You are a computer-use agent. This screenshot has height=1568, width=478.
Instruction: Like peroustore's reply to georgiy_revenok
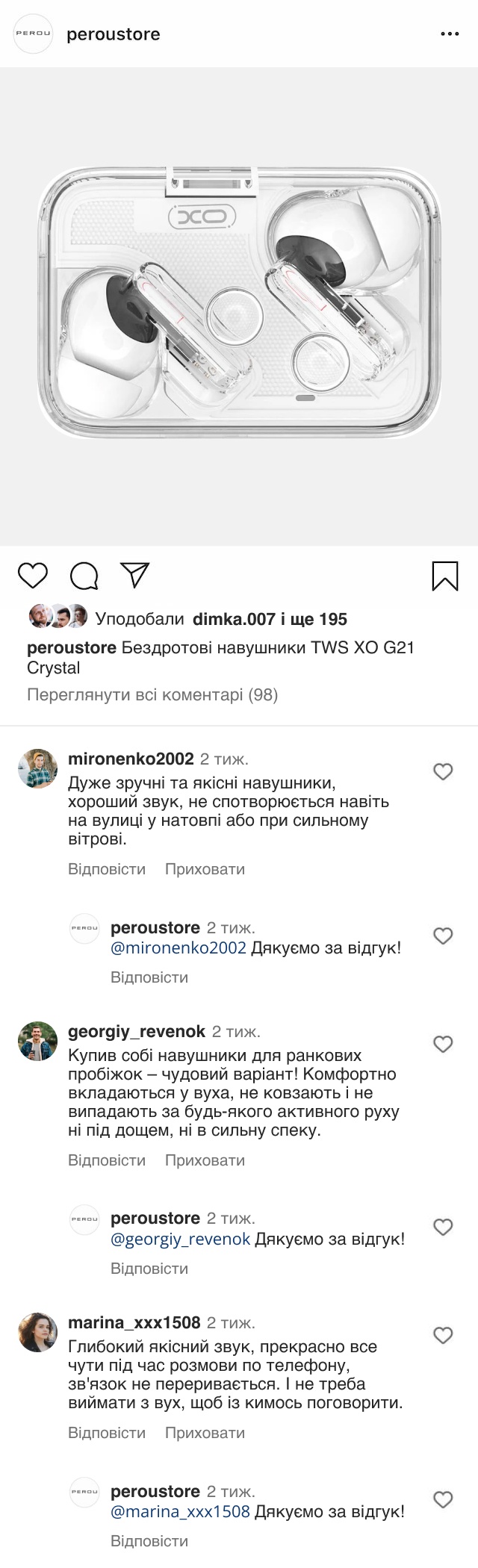[444, 1227]
